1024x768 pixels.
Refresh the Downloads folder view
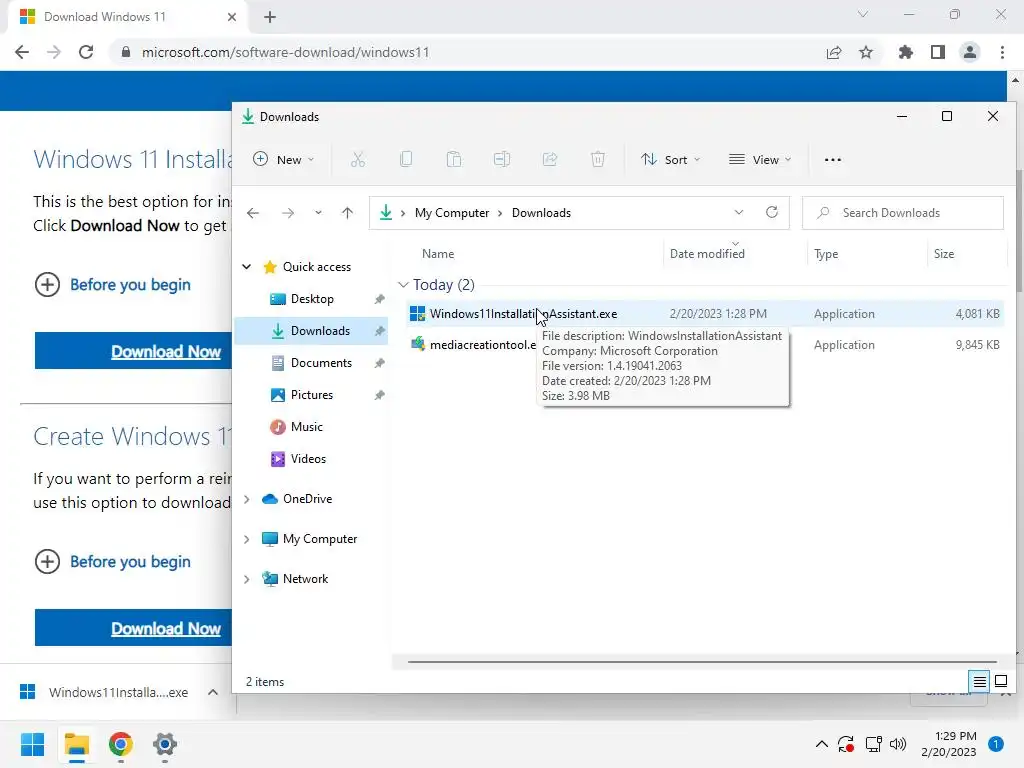pos(772,212)
